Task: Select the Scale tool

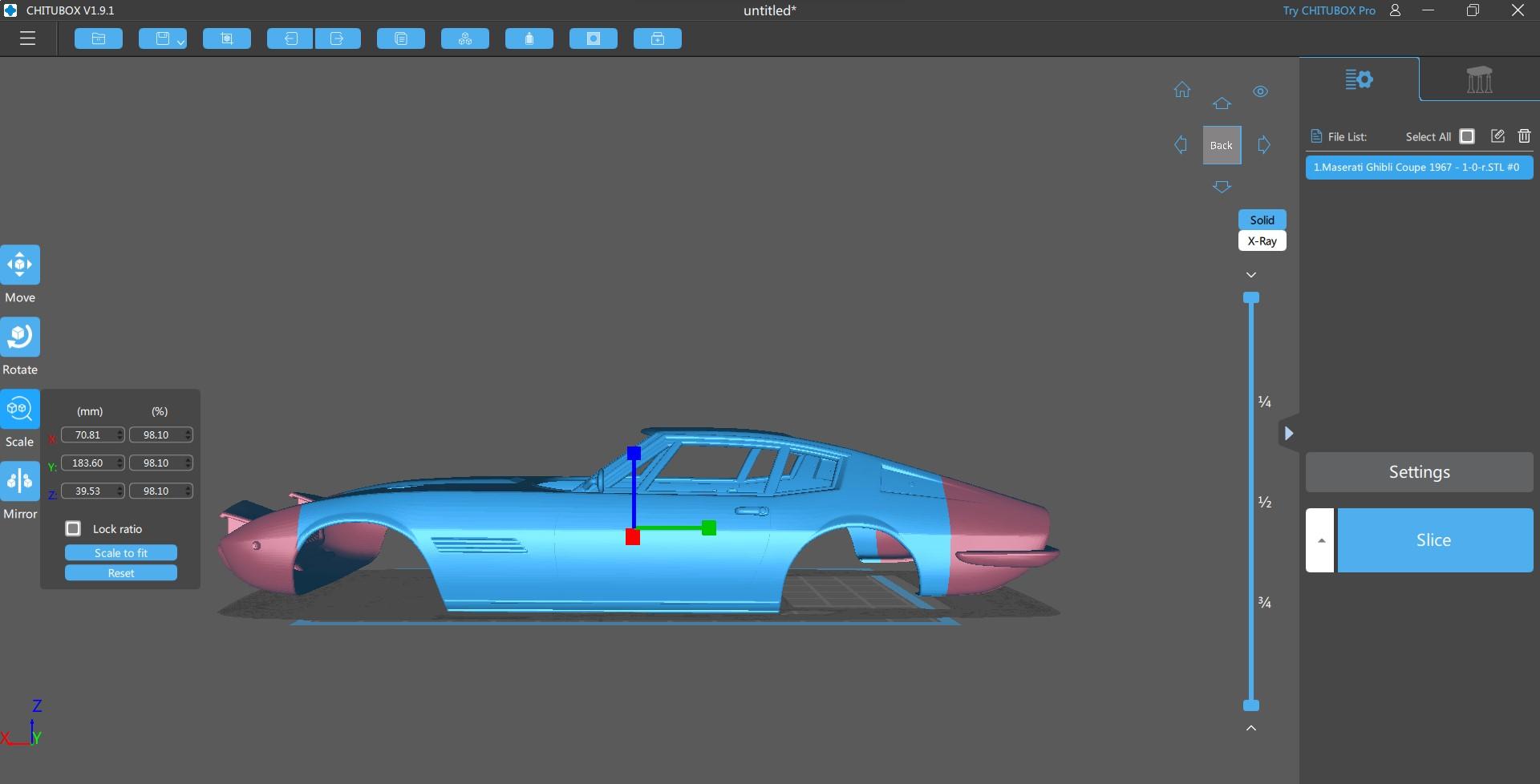Action: tap(20, 409)
